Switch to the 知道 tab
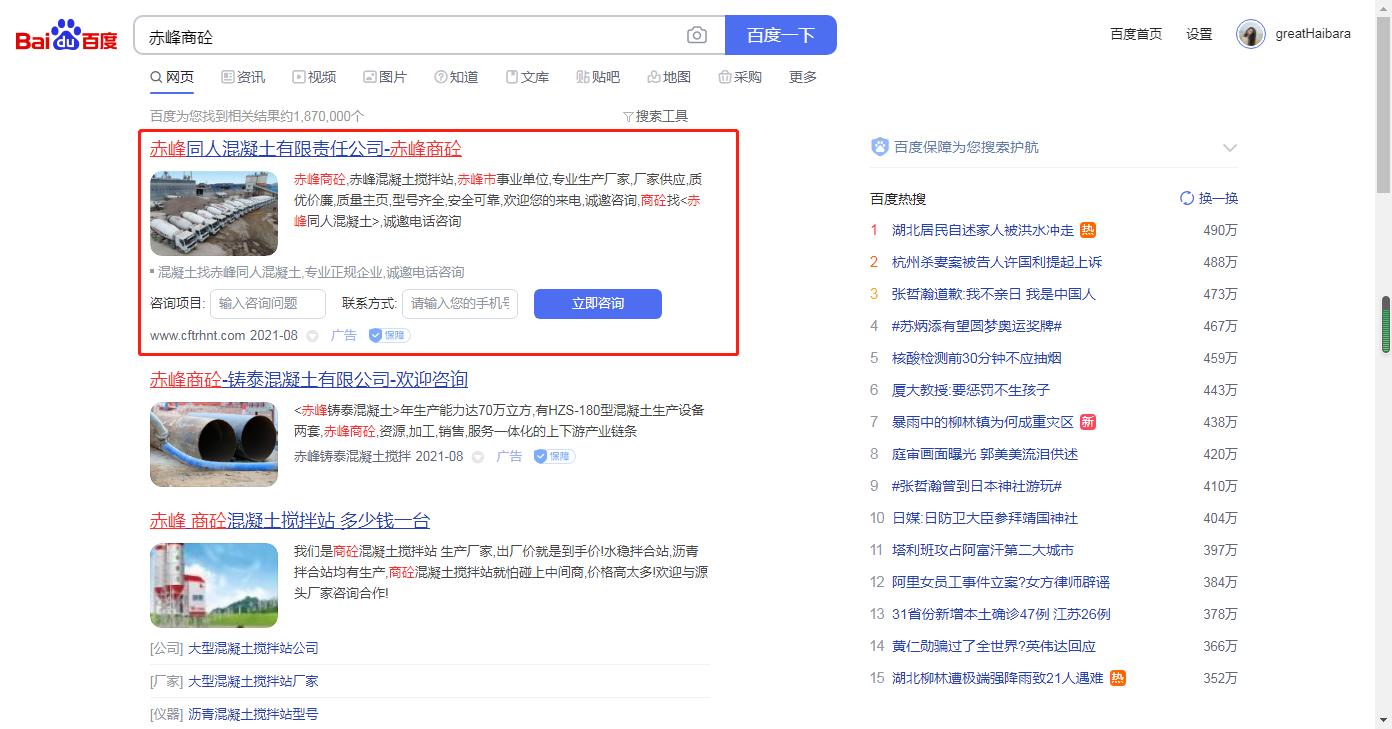The height and width of the screenshot is (729, 1392). click(x=456, y=77)
